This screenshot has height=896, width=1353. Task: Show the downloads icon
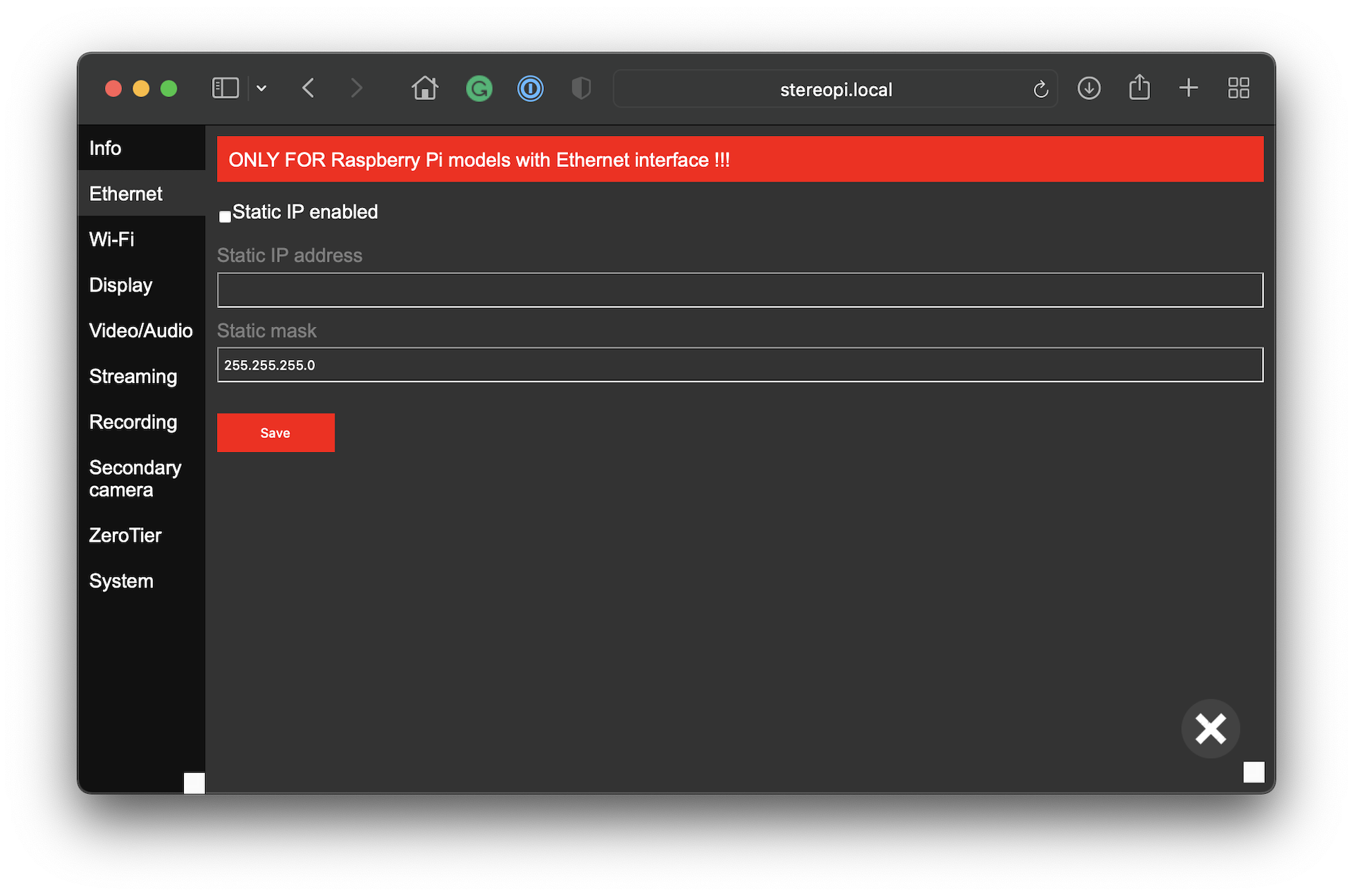point(1089,88)
